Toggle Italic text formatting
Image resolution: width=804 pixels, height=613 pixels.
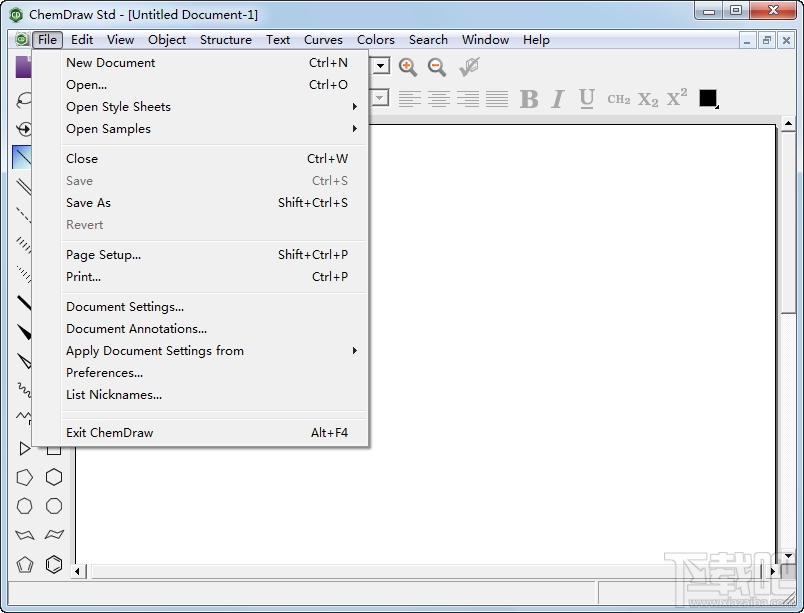(558, 99)
